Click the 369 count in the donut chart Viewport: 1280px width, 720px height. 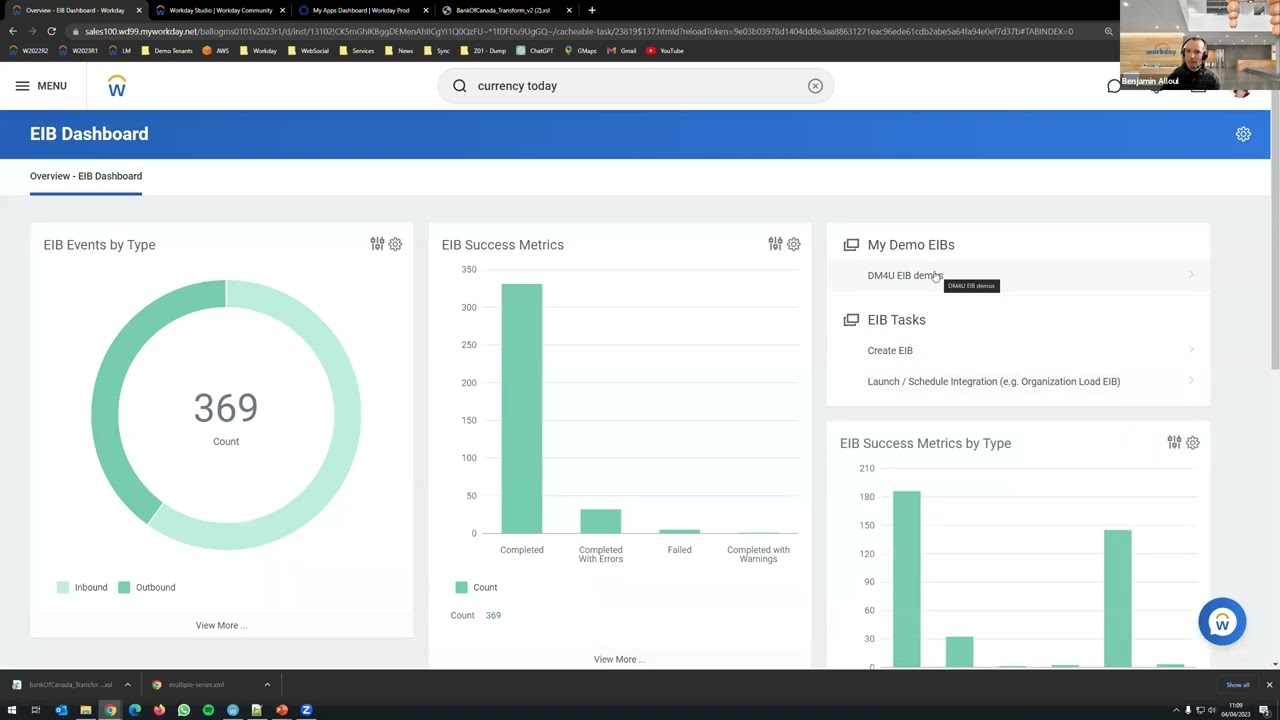(x=226, y=408)
